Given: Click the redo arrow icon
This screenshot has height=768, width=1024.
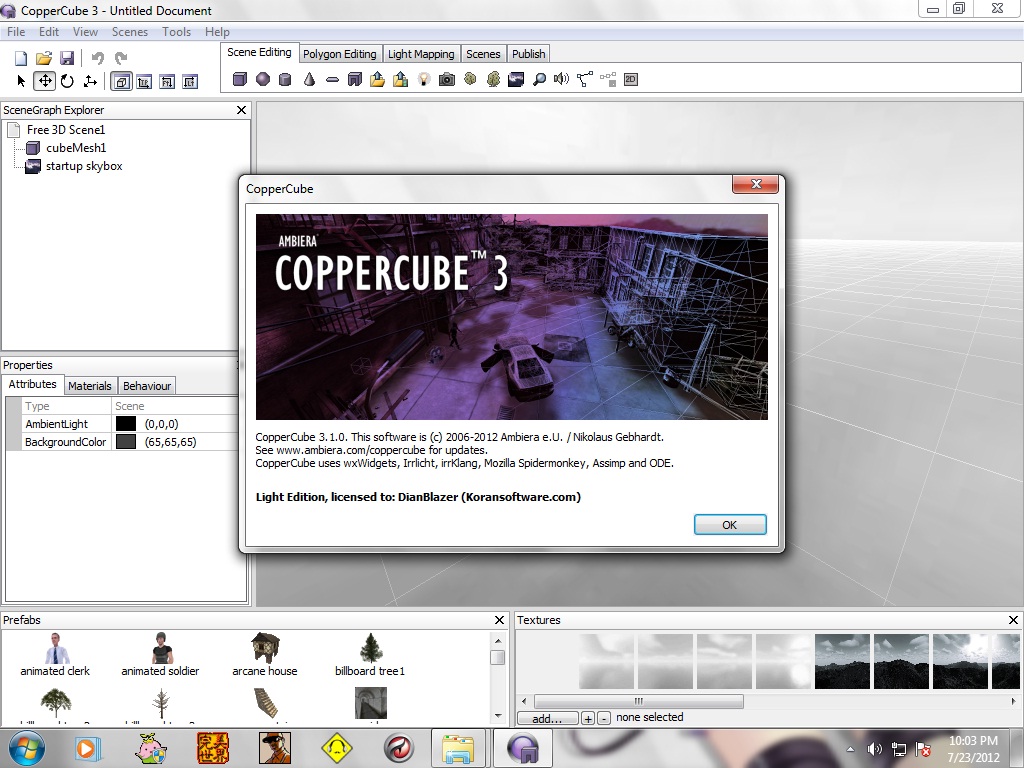Looking at the screenshot, I should (121, 58).
